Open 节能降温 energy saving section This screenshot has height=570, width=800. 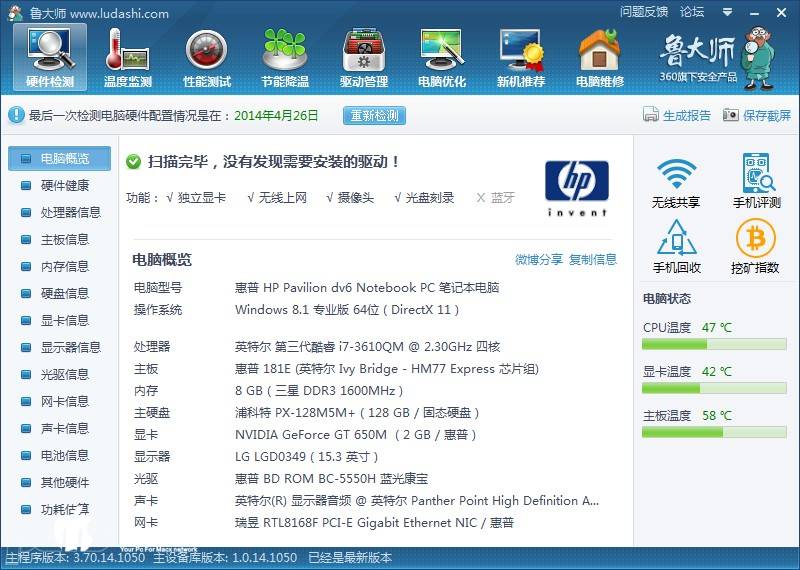pyautogui.click(x=285, y=56)
